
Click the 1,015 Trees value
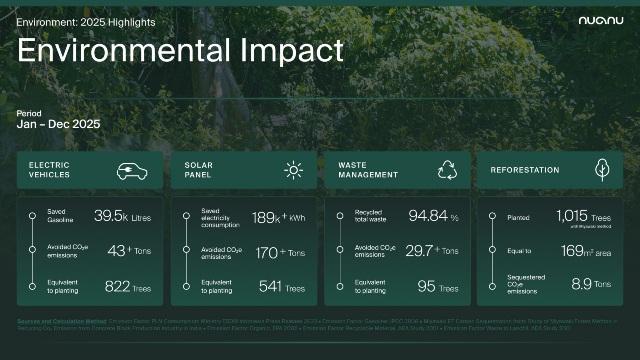tap(584, 216)
